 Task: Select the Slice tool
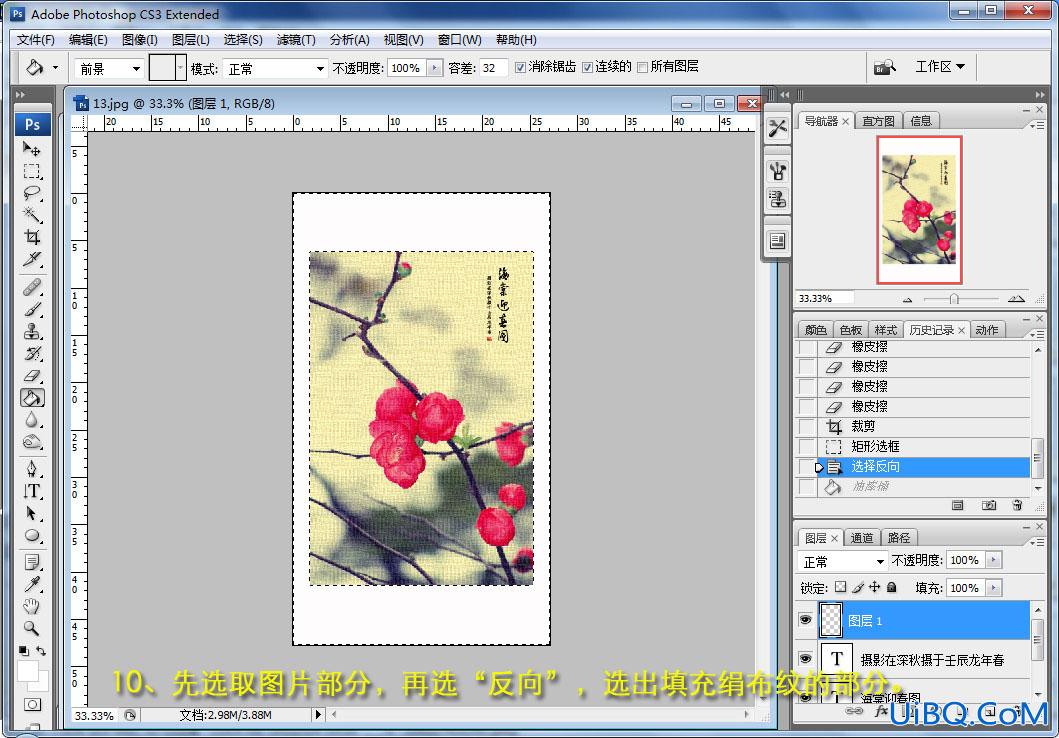coord(32,259)
